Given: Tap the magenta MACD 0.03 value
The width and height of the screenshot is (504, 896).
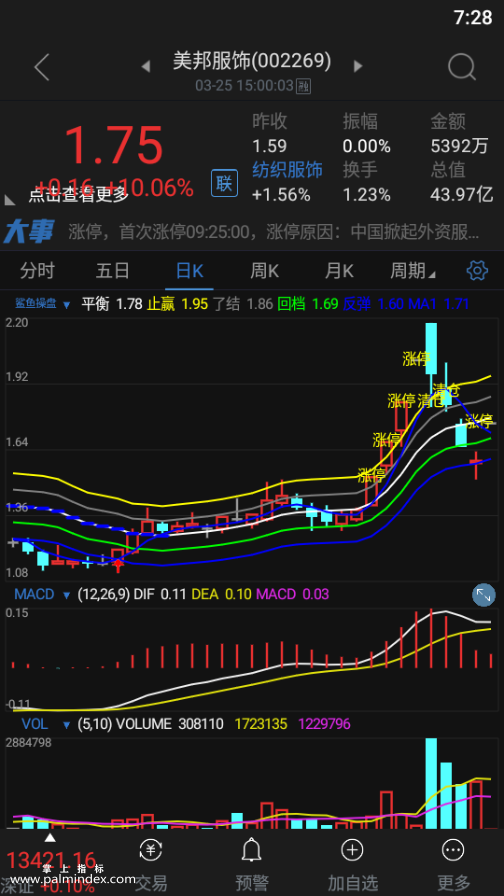Looking at the screenshot, I should pos(292,594).
